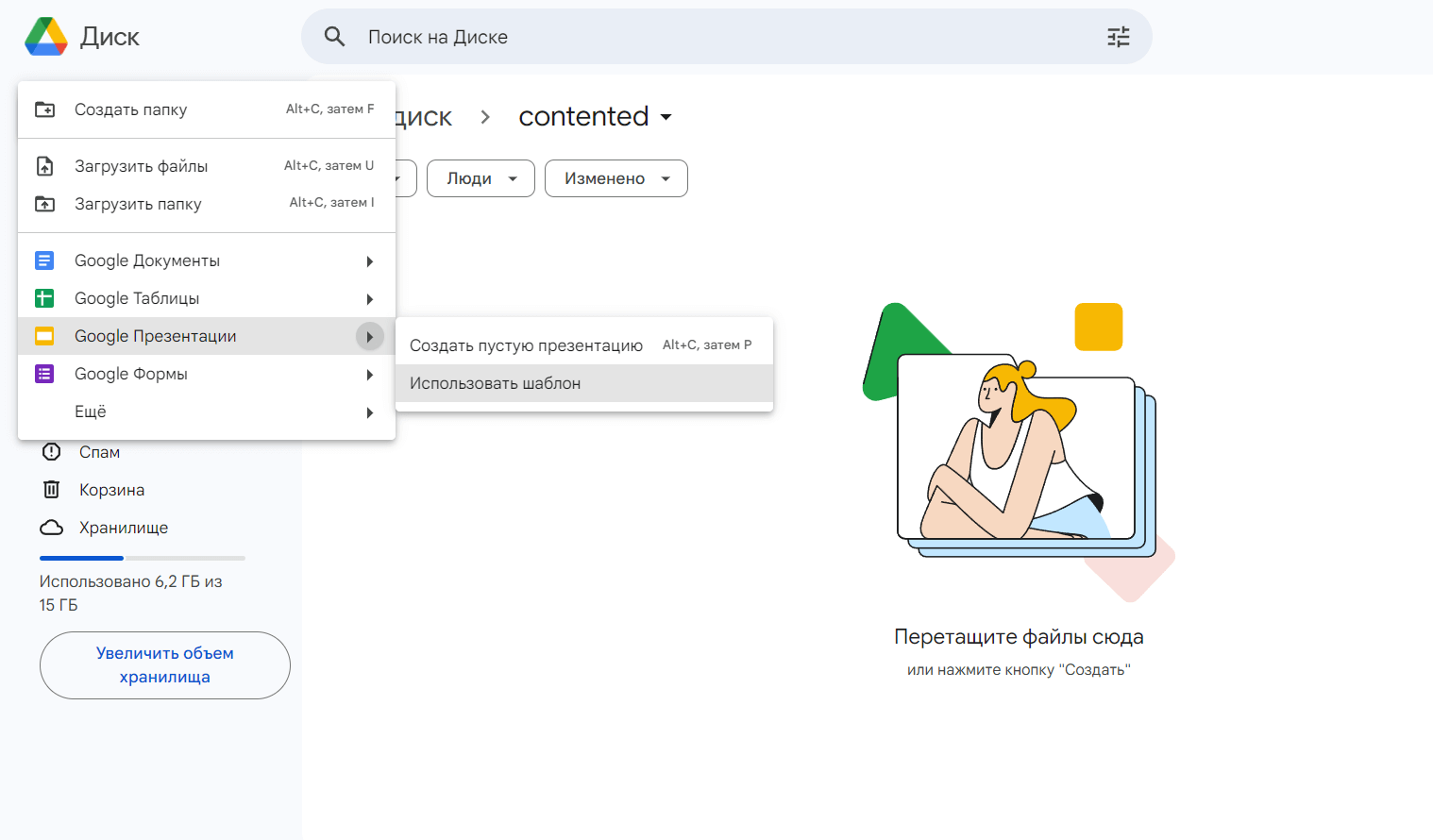Open the Изменено filter dropdown
The image size is (1433, 840).
pyautogui.click(x=615, y=178)
